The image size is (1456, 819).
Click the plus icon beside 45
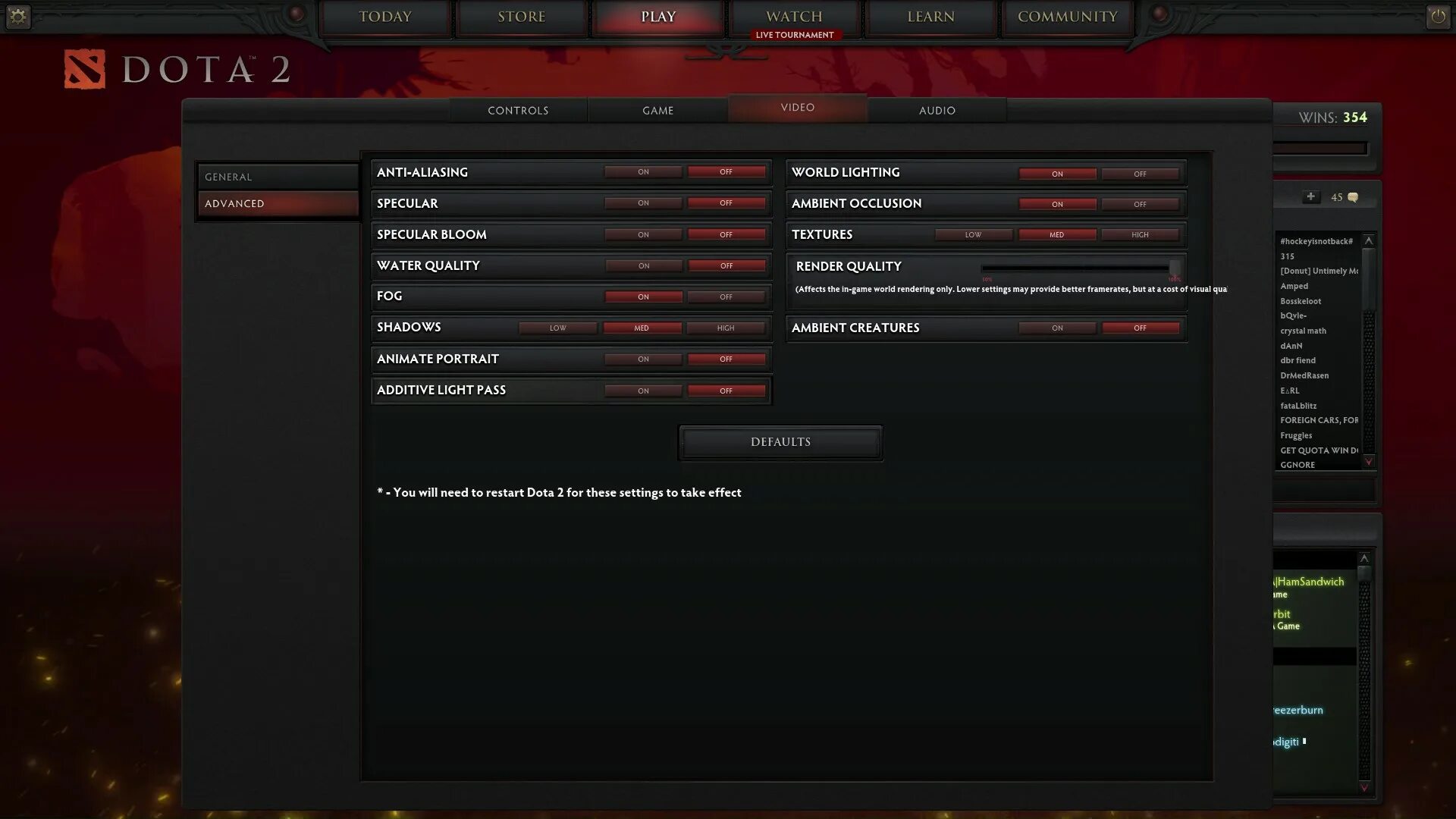1310,197
